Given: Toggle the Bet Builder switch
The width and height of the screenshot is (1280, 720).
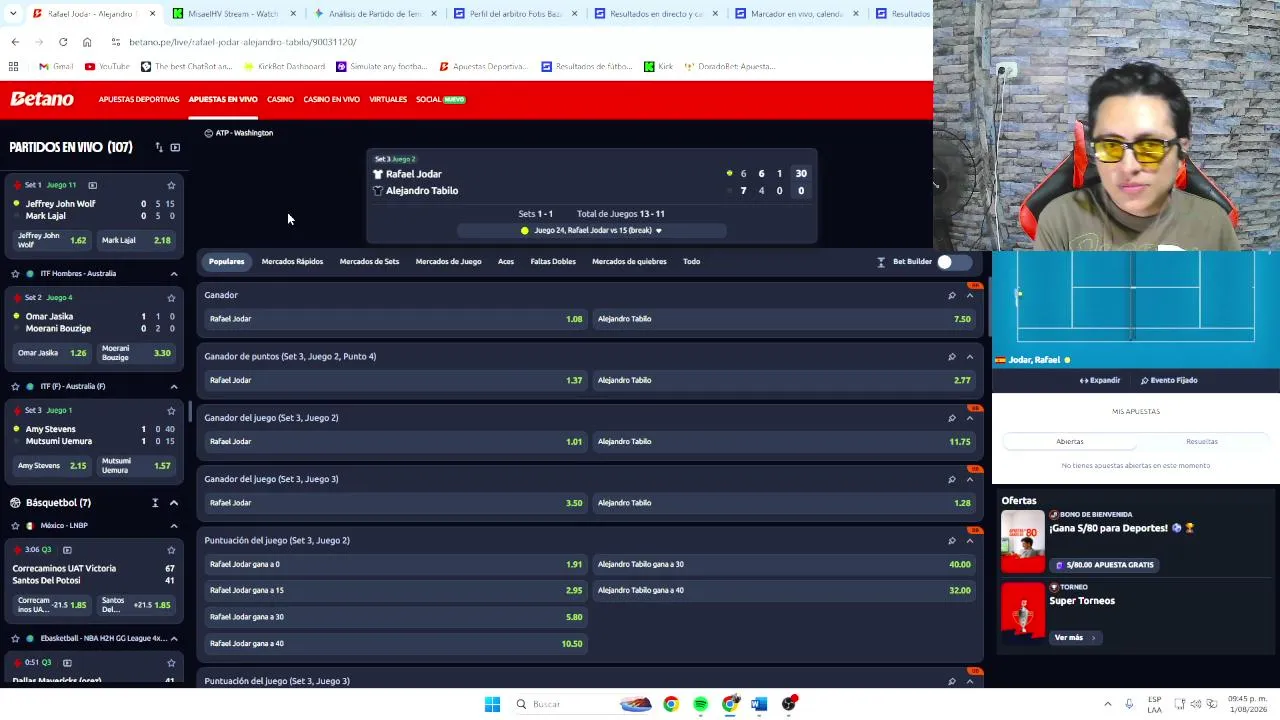Looking at the screenshot, I should point(954,262).
